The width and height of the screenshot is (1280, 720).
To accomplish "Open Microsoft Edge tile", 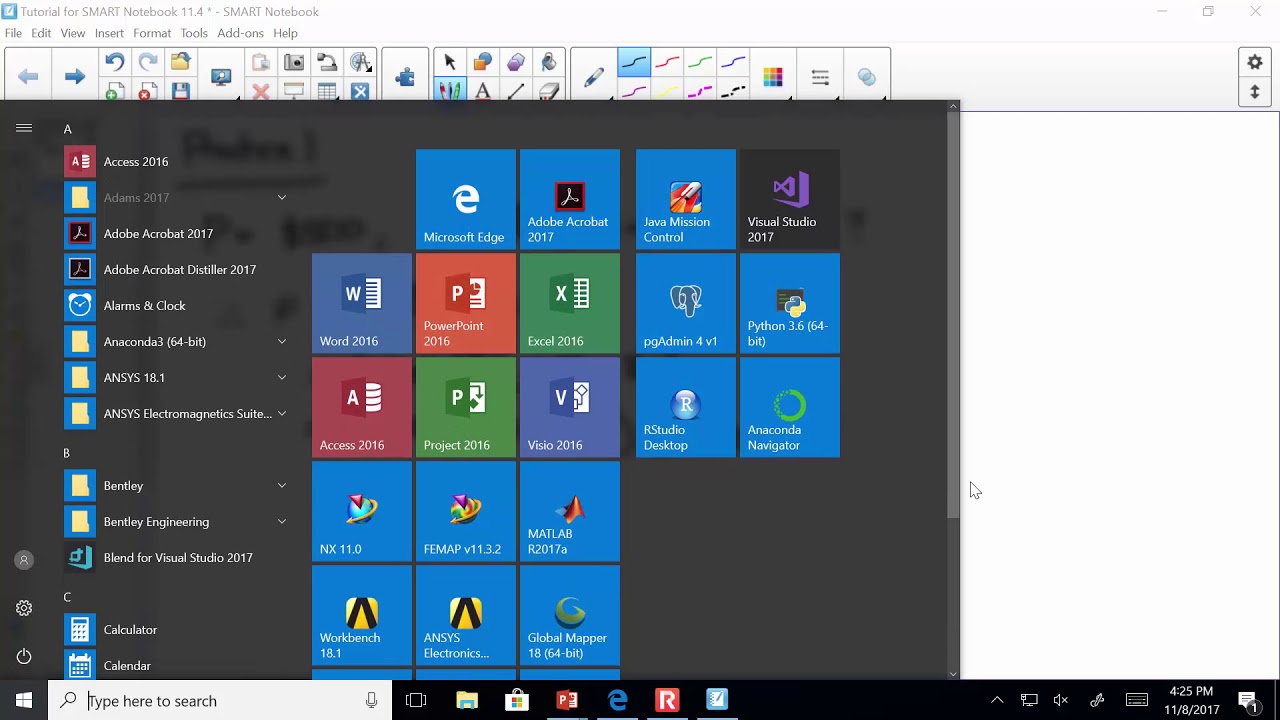I will 466,199.
